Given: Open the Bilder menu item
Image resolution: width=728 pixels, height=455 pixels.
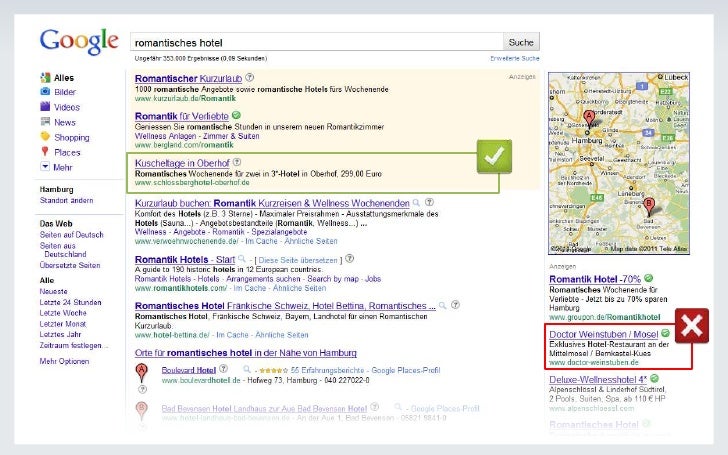Looking at the screenshot, I should point(65,92).
